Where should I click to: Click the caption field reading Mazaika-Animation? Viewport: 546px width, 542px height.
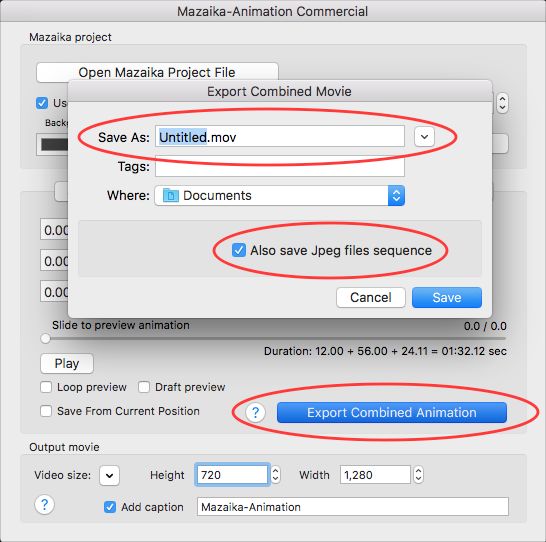pyautogui.click(x=353, y=507)
